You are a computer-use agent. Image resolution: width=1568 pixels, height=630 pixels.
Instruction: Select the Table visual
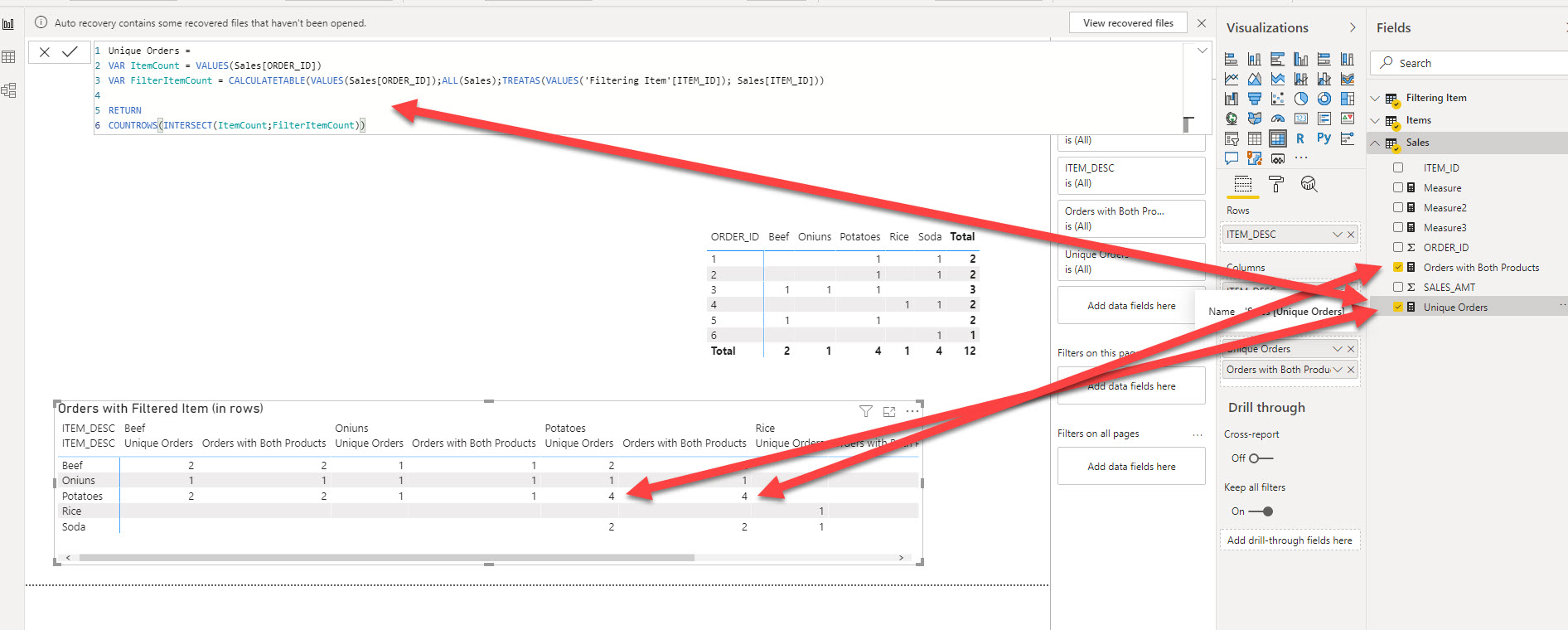[1255, 138]
